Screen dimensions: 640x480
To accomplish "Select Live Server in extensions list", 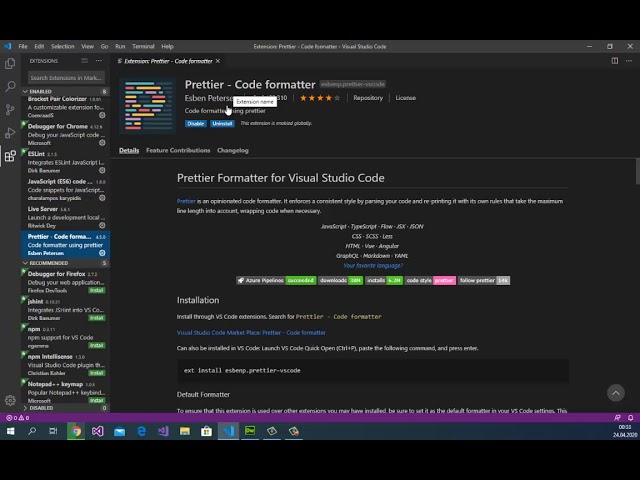I will pos(65,217).
